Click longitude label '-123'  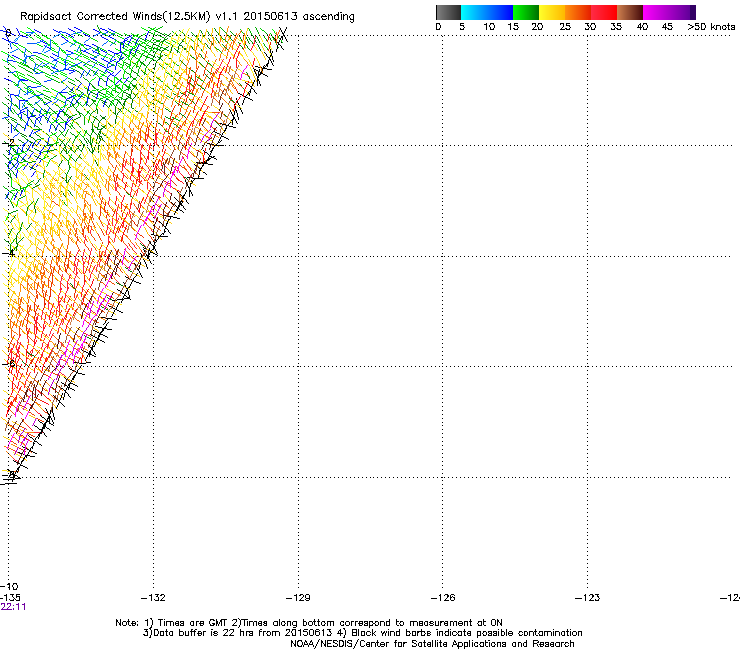click(588, 598)
